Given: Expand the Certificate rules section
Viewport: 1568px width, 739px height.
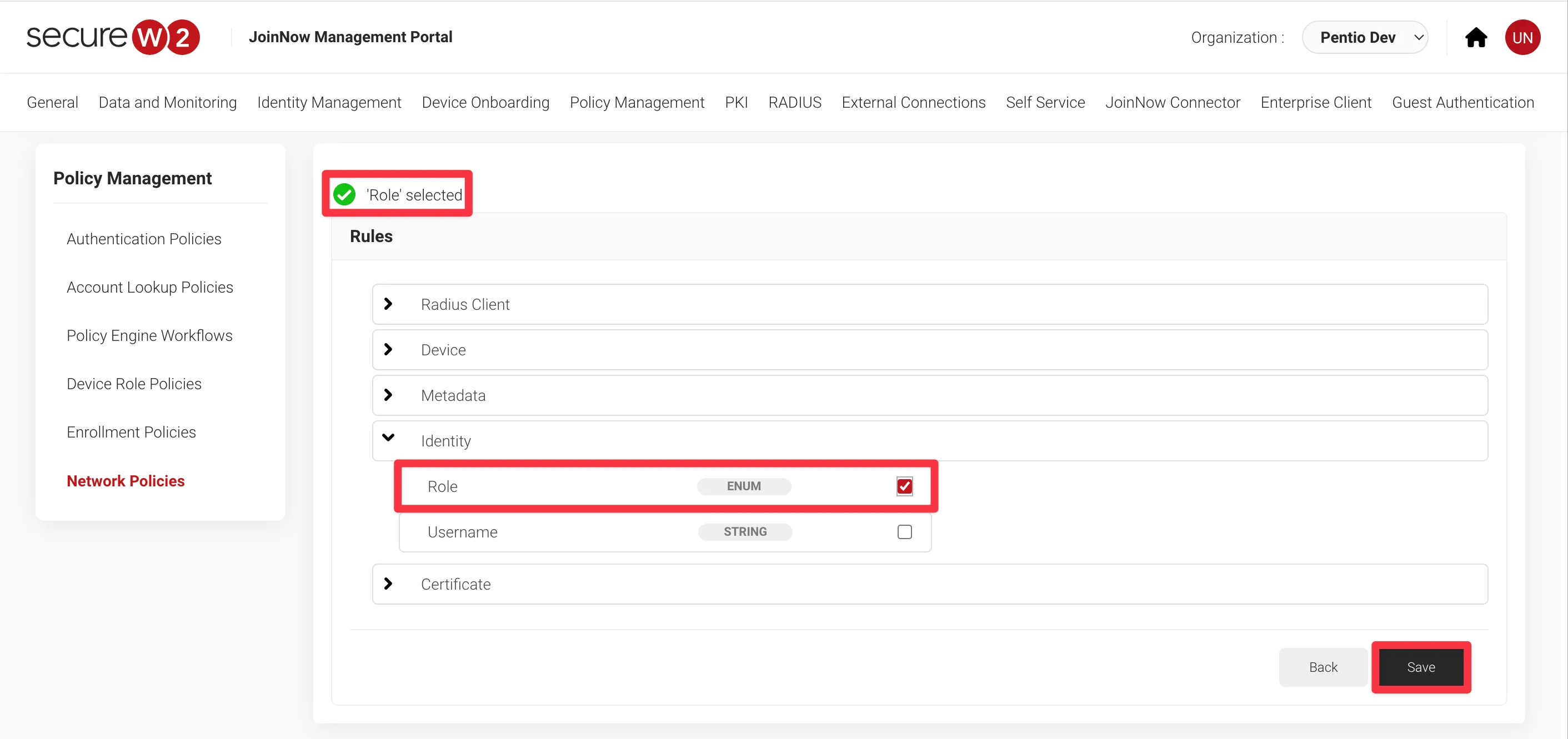Looking at the screenshot, I should (389, 583).
